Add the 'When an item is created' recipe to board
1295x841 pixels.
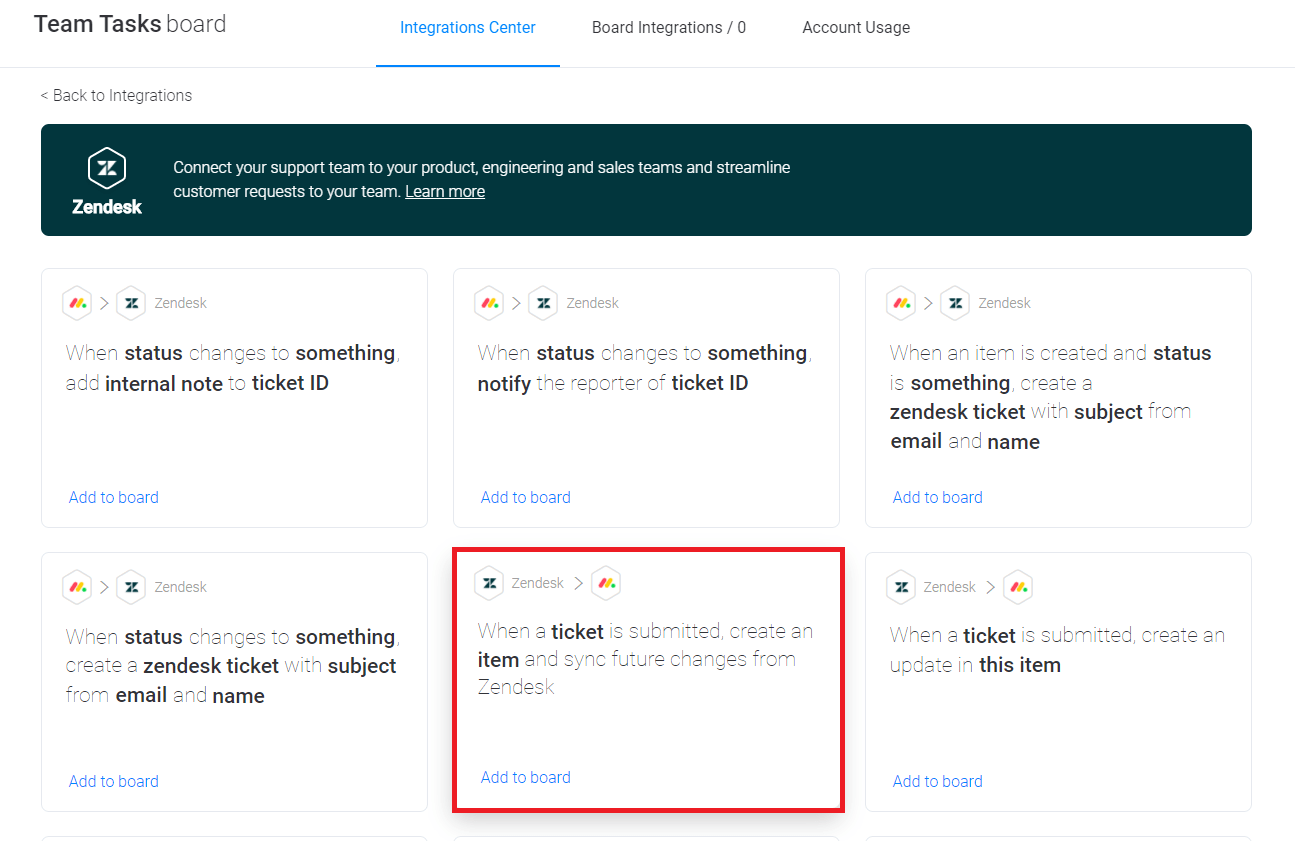pyautogui.click(x=938, y=497)
